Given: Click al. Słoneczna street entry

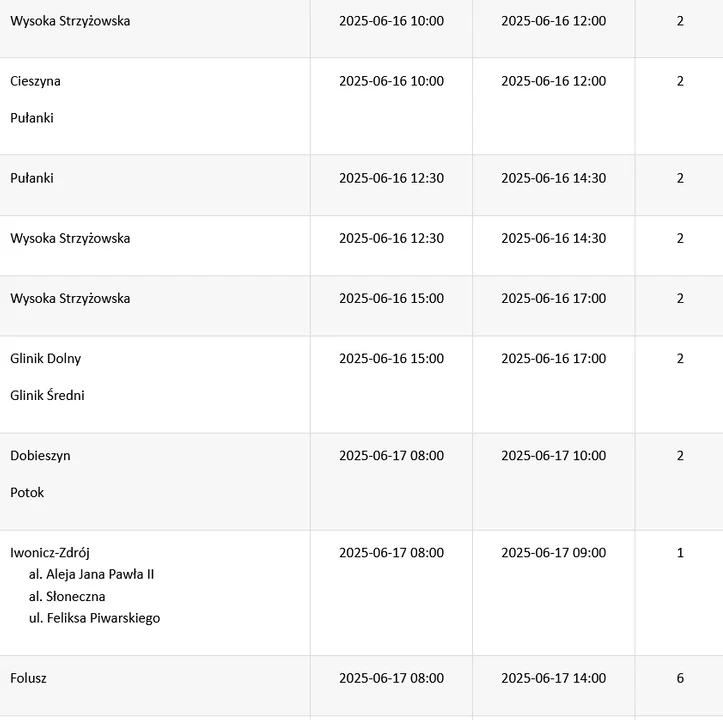Looking at the screenshot, I should tap(67, 596).
